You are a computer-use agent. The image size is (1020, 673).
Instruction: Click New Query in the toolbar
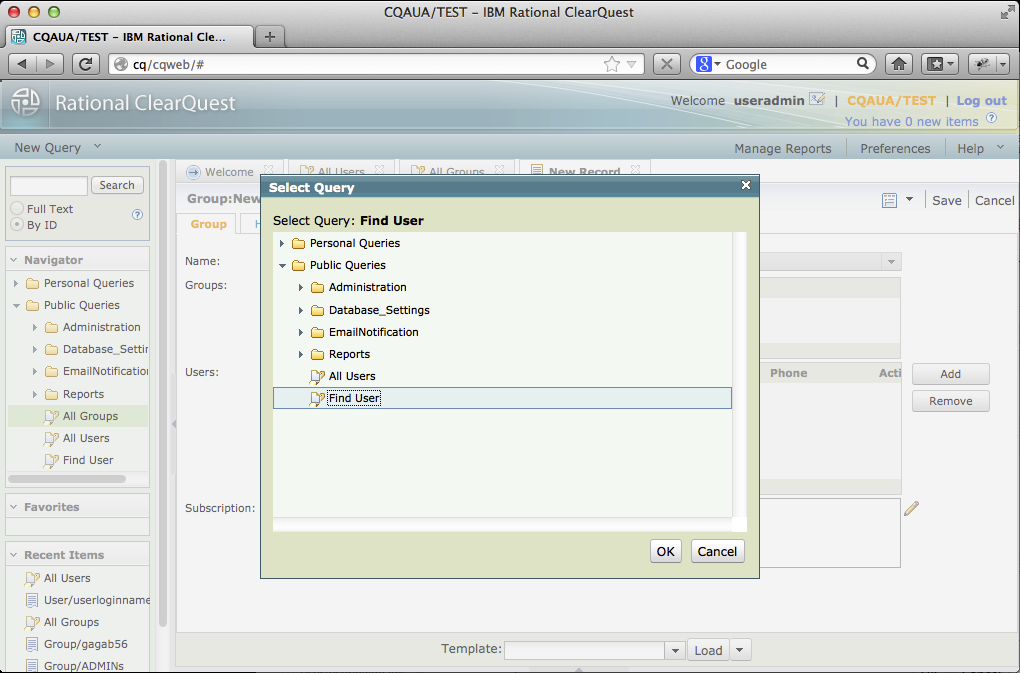tap(47, 148)
